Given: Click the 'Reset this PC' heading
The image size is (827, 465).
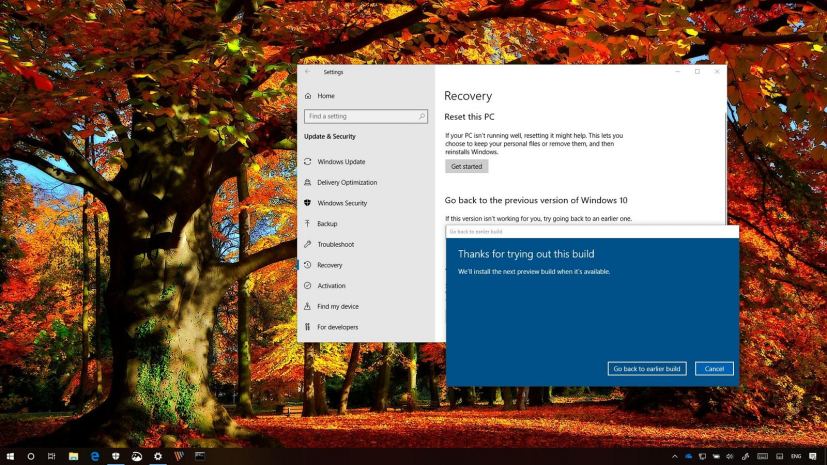Looking at the screenshot, I should (469, 117).
